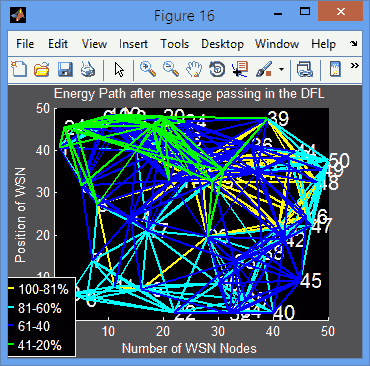The width and height of the screenshot is (370, 366).
Task: Click node label 42 in the plot
Action: click(x=295, y=240)
